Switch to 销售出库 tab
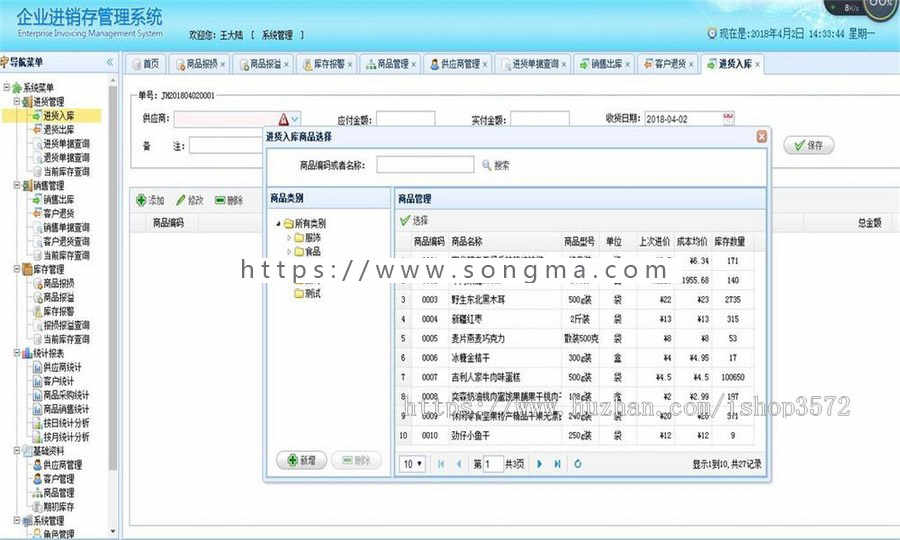The width and height of the screenshot is (900, 540). (x=606, y=64)
